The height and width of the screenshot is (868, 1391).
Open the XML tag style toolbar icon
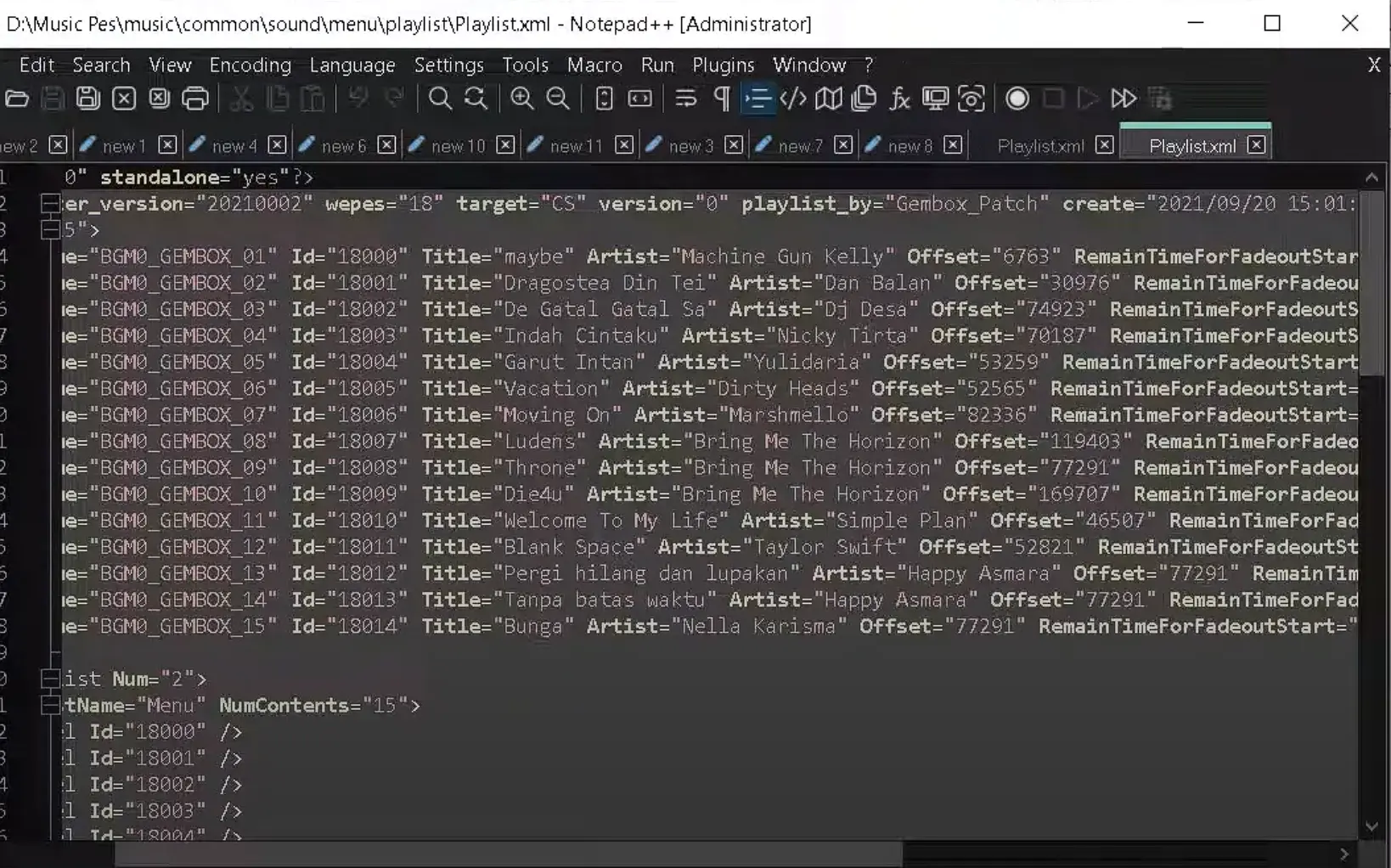793,99
